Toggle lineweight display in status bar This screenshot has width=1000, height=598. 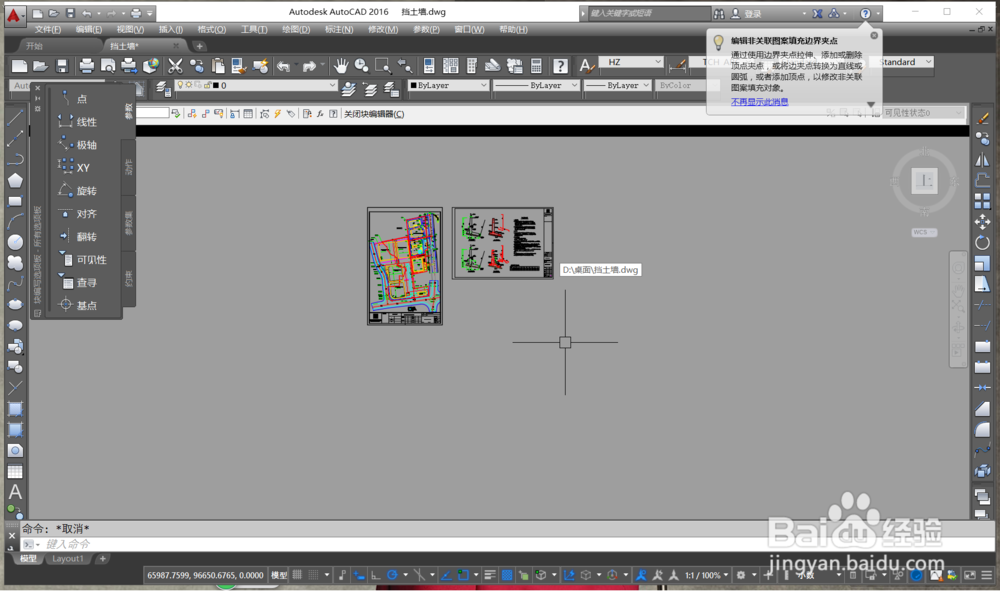coord(490,575)
